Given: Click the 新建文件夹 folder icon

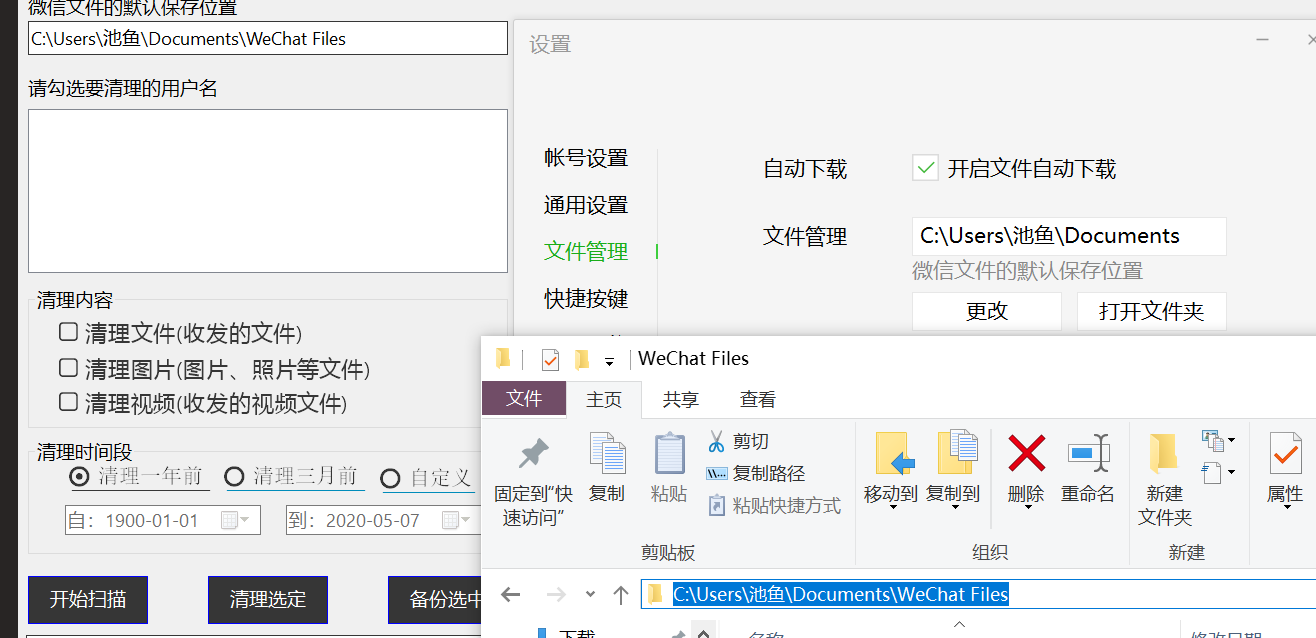Looking at the screenshot, I should pos(1163,454).
